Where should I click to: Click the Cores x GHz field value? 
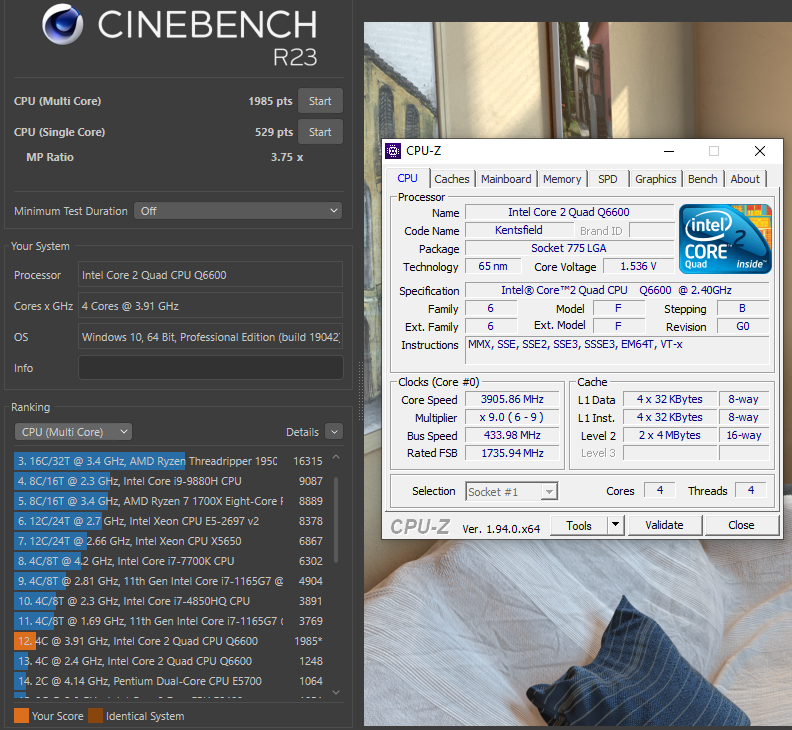(211, 306)
